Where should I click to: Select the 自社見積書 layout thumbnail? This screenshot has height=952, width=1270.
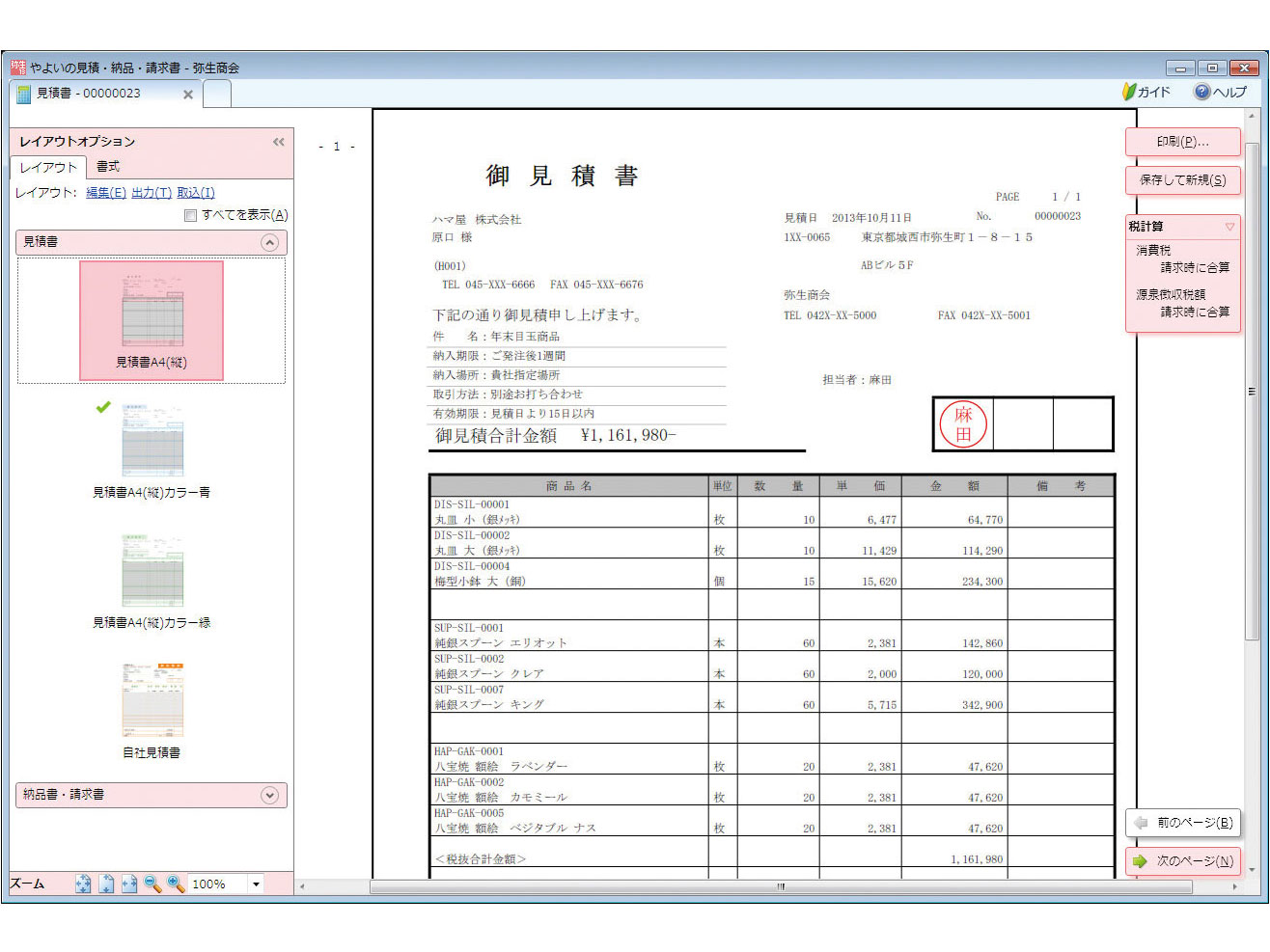click(152, 711)
